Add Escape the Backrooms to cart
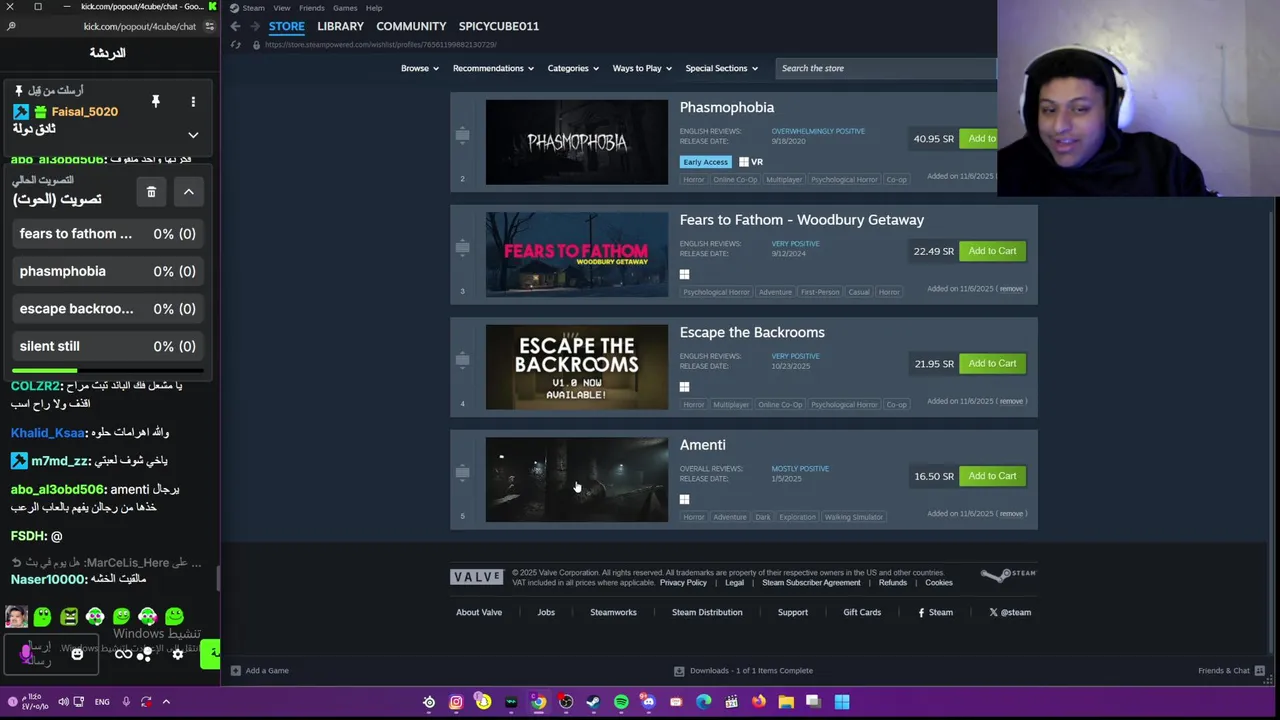This screenshot has height=720, width=1280. tap(992, 364)
